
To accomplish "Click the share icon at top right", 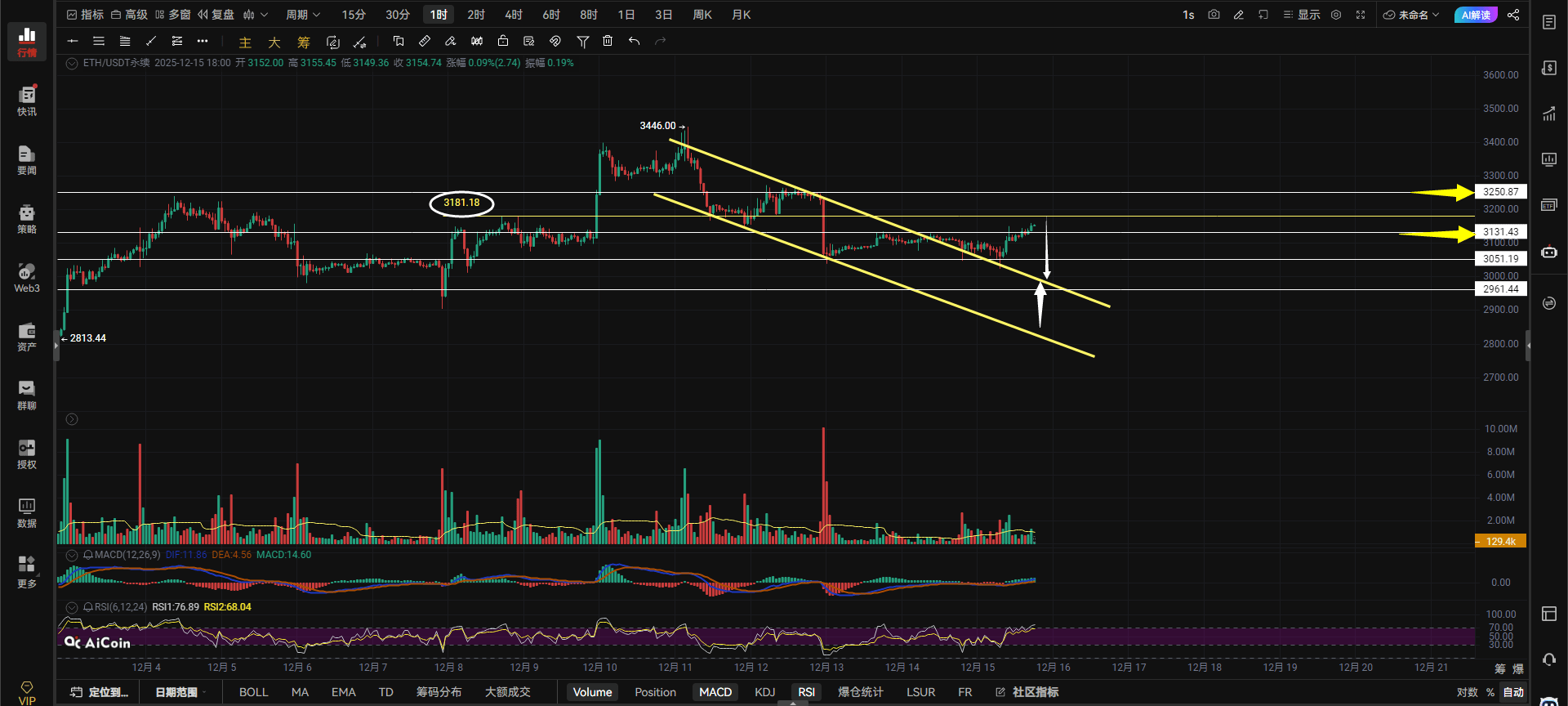I will (1513, 15).
